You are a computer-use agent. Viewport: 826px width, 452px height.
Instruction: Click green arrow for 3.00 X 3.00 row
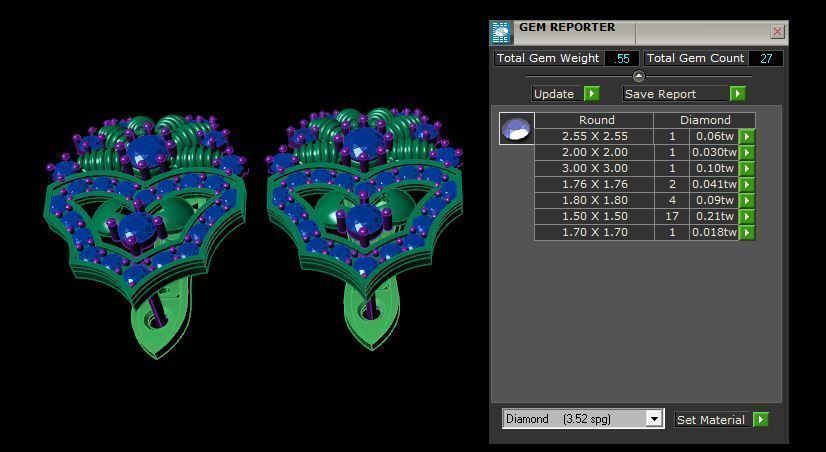coord(747,169)
